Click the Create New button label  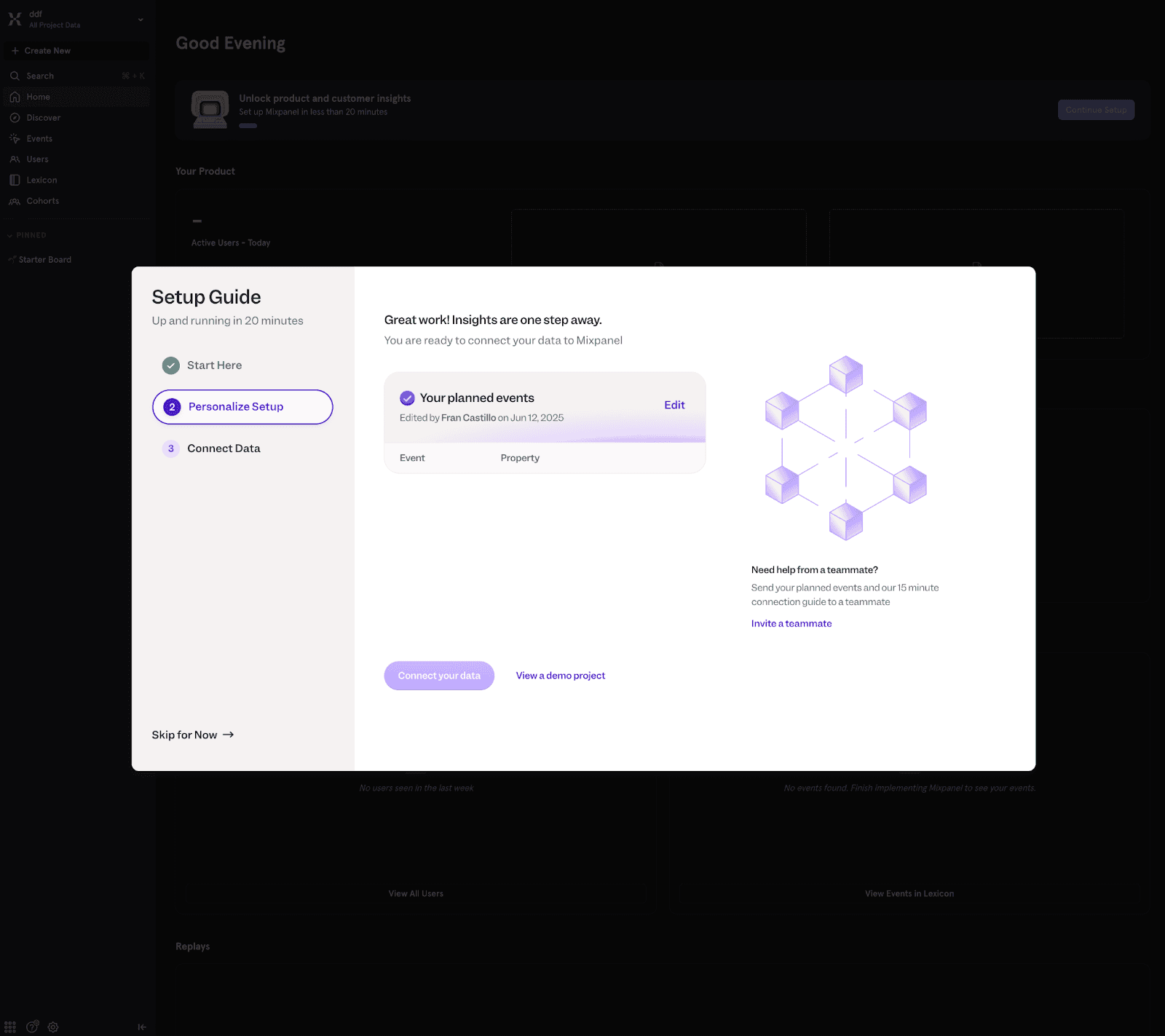tap(47, 51)
